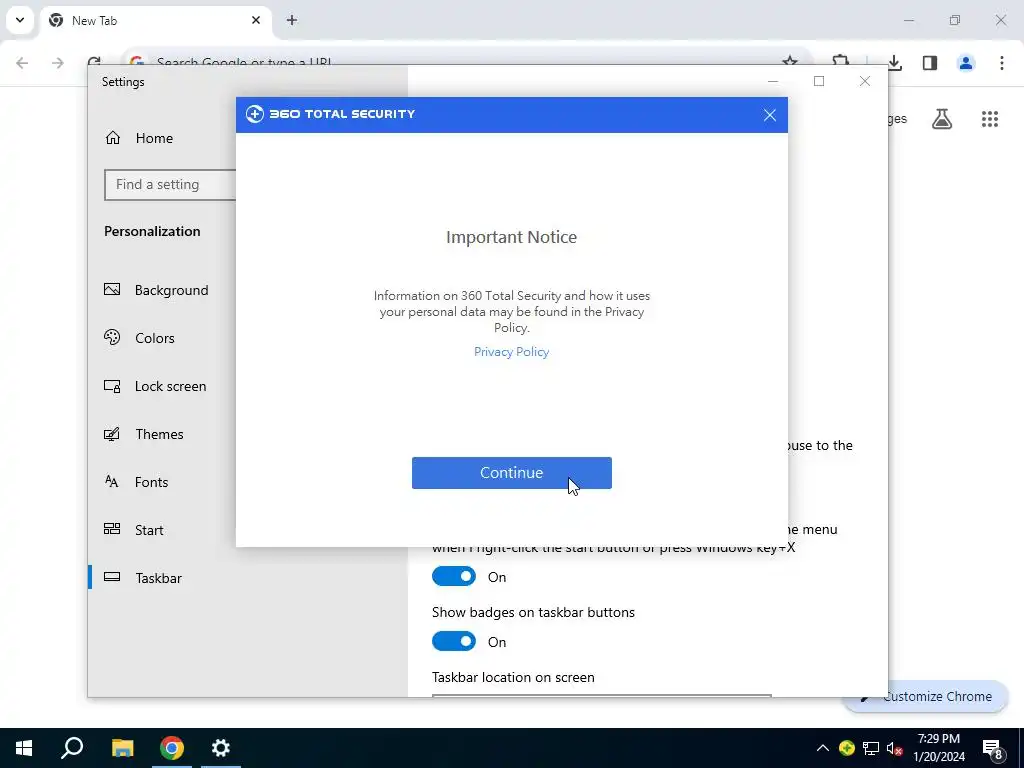Show hidden system tray icons
This screenshot has width=1024, height=768.
click(x=823, y=748)
